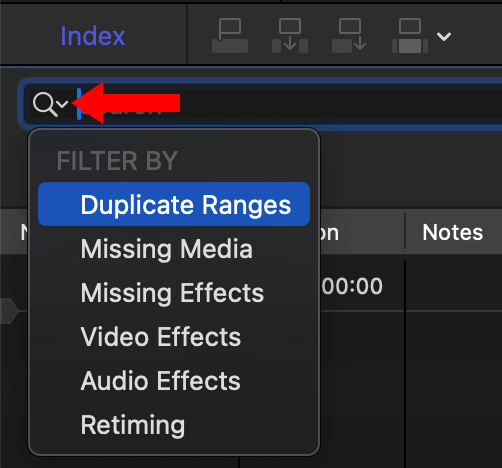Screen dimensions: 502x468
Task: Filter the index by Missing Effects
Action: pos(172,293)
